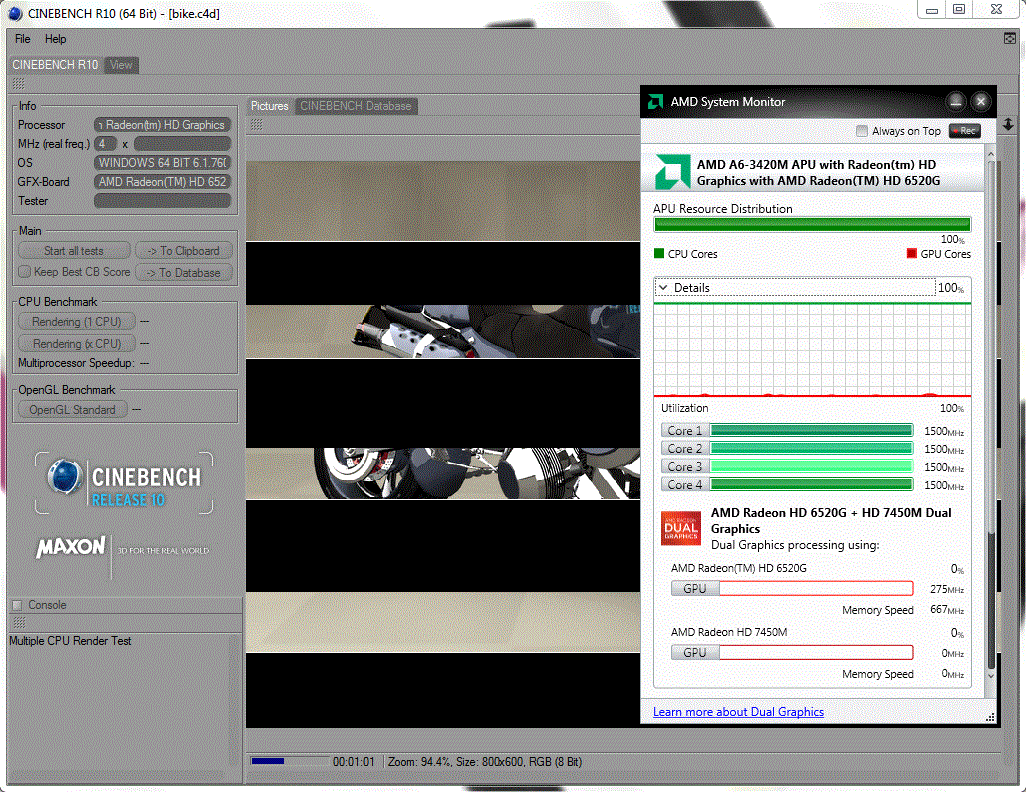The height and width of the screenshot is (792, 1026).
Task: Click the red GPU Cores legend square
Action: pyautogui.click(x=911, y=253)
